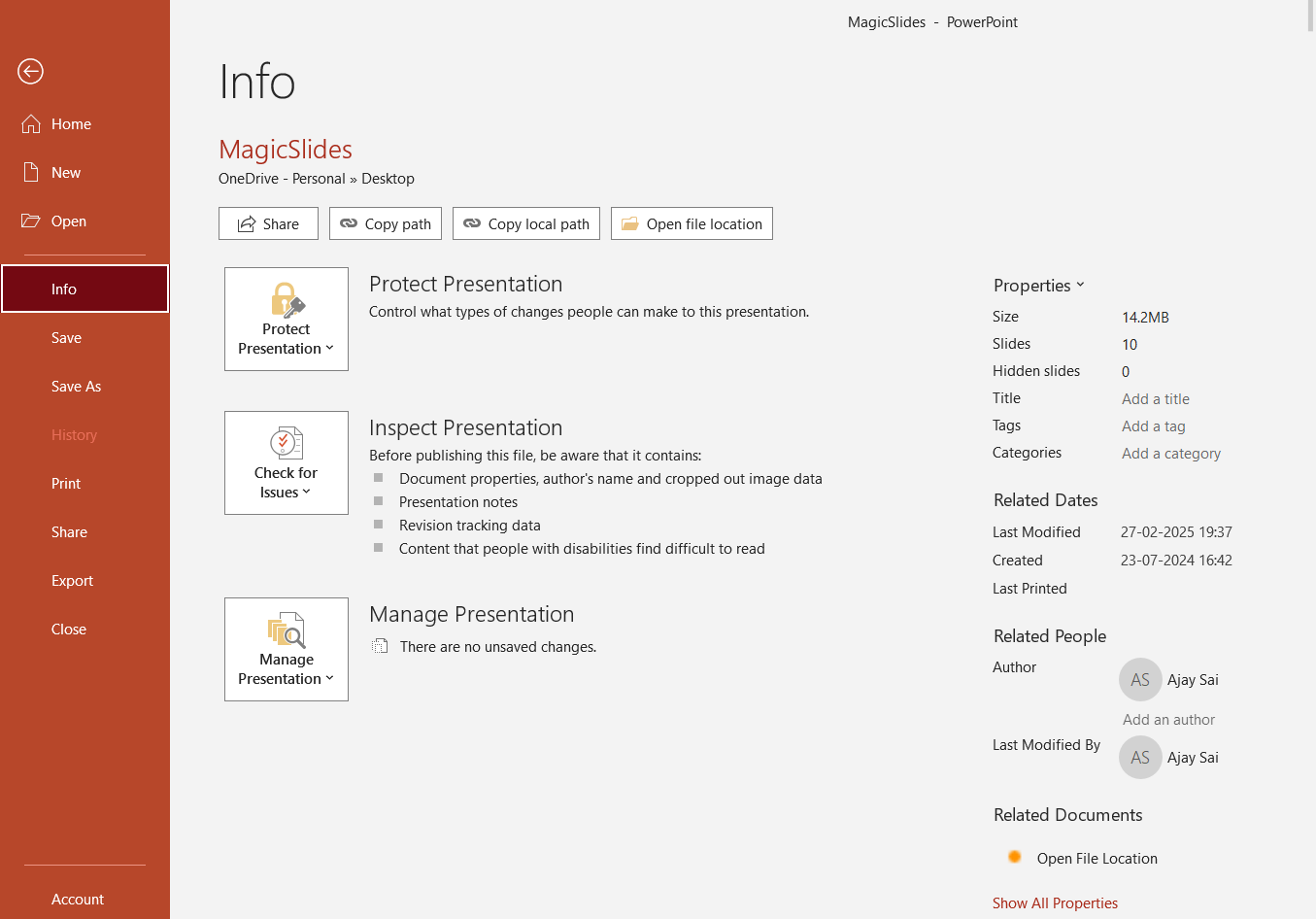
Task: Click the unsaved changes document icon
Action: click(380, 646)
